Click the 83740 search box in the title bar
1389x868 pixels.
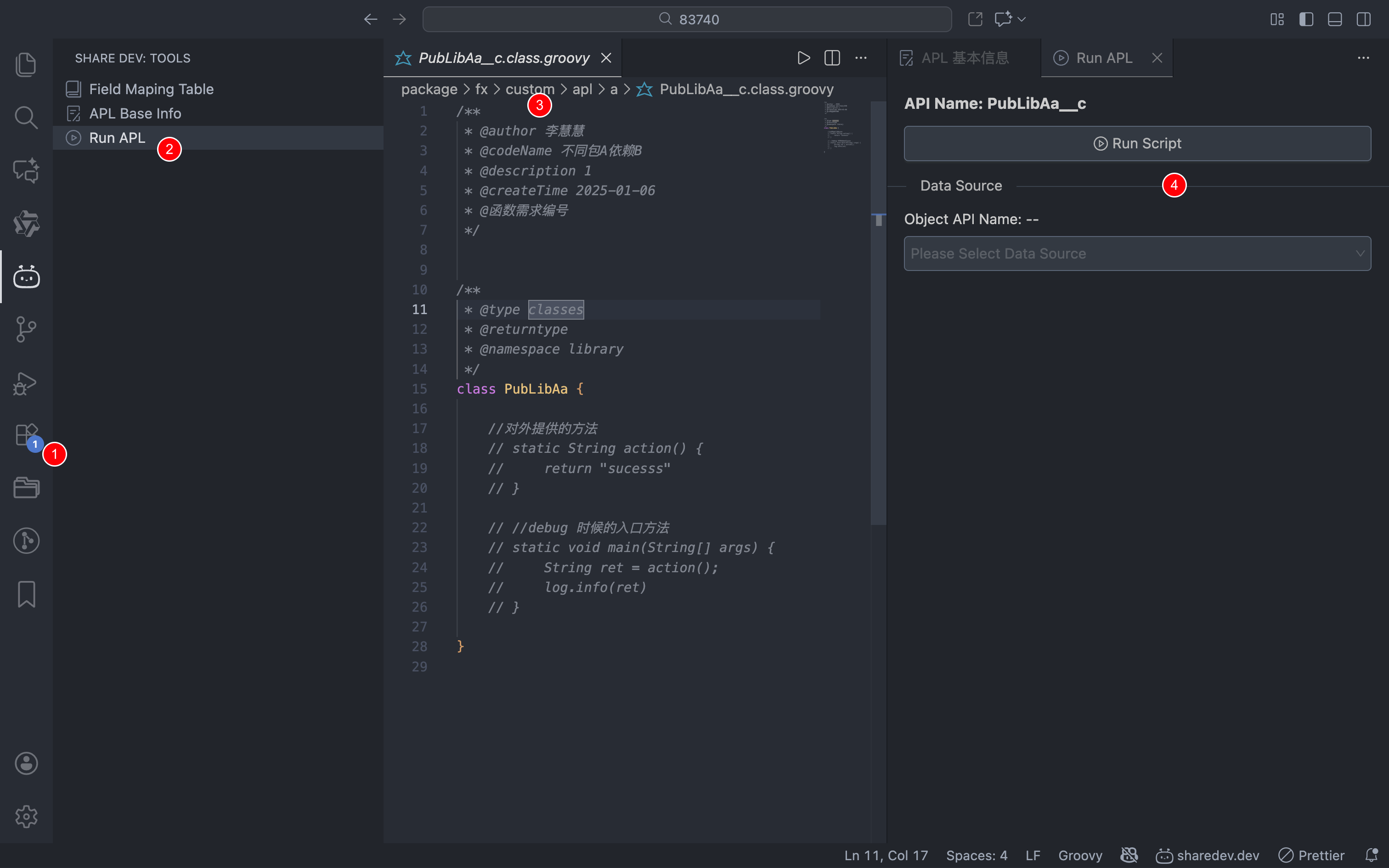687,19
